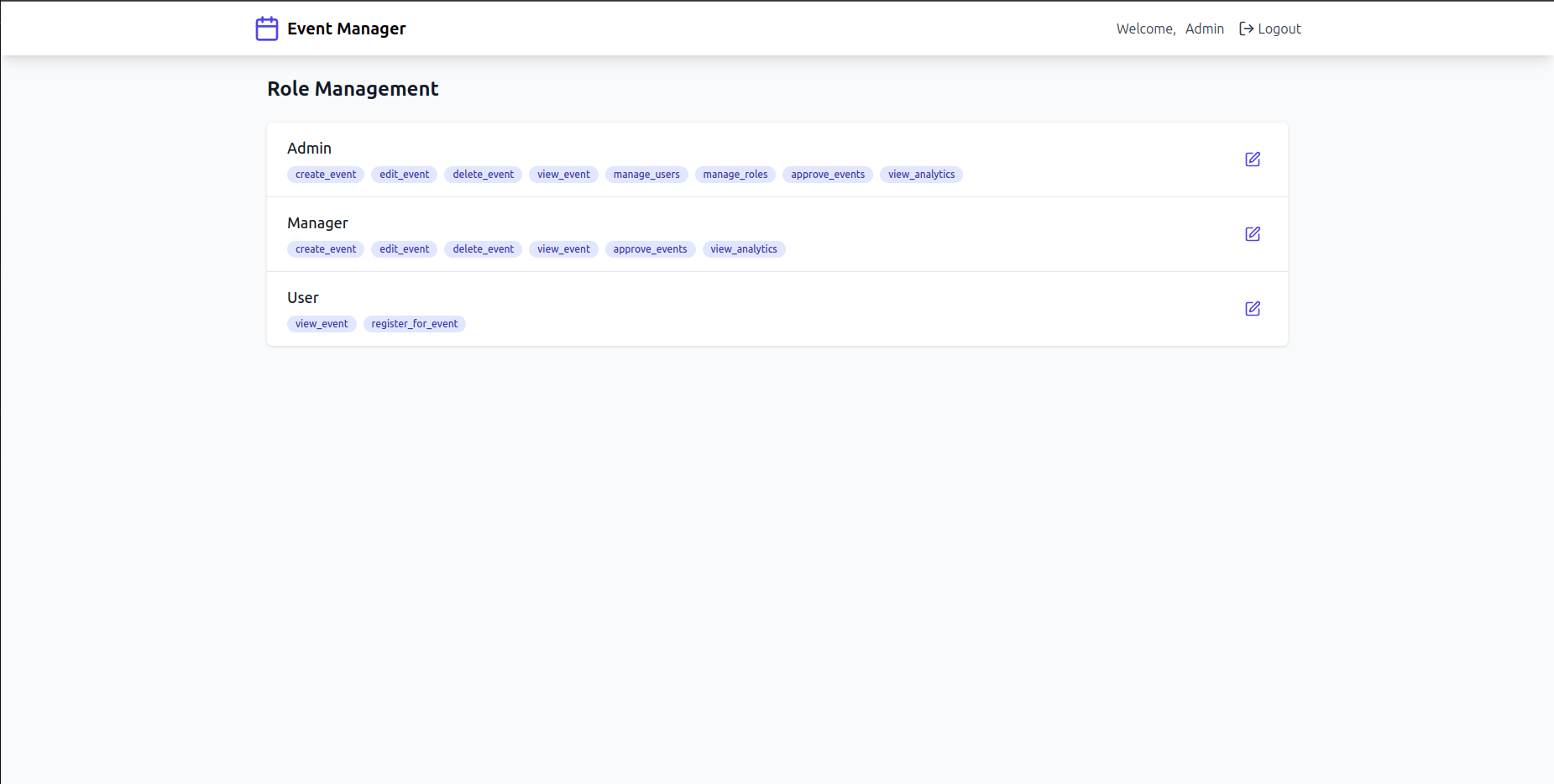Click Manager's approve_events permission tag

coord(650,249)
